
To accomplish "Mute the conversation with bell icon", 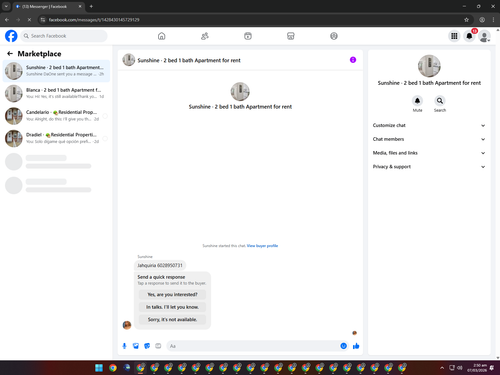I will (417, 101).
